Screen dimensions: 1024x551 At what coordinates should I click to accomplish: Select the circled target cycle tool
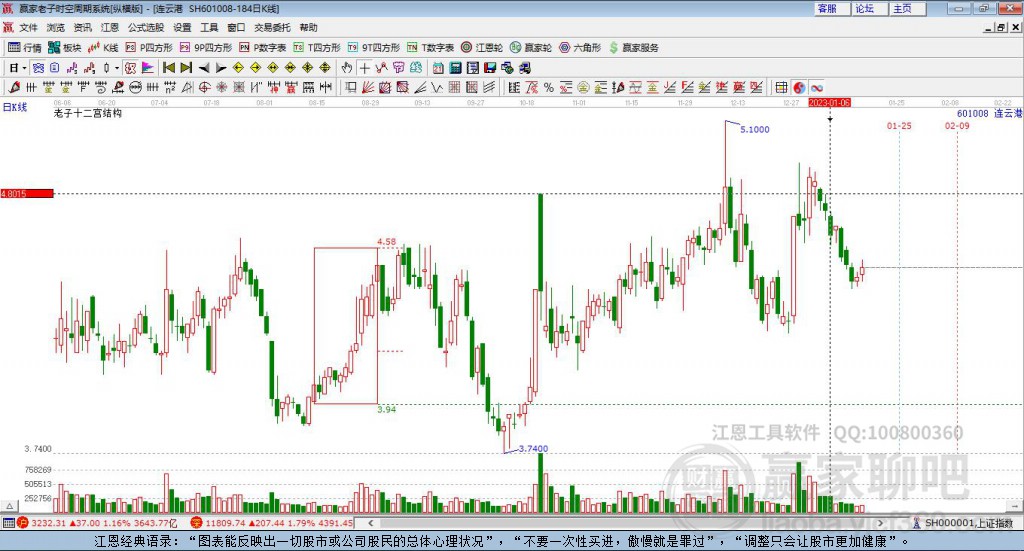point(204,87)
